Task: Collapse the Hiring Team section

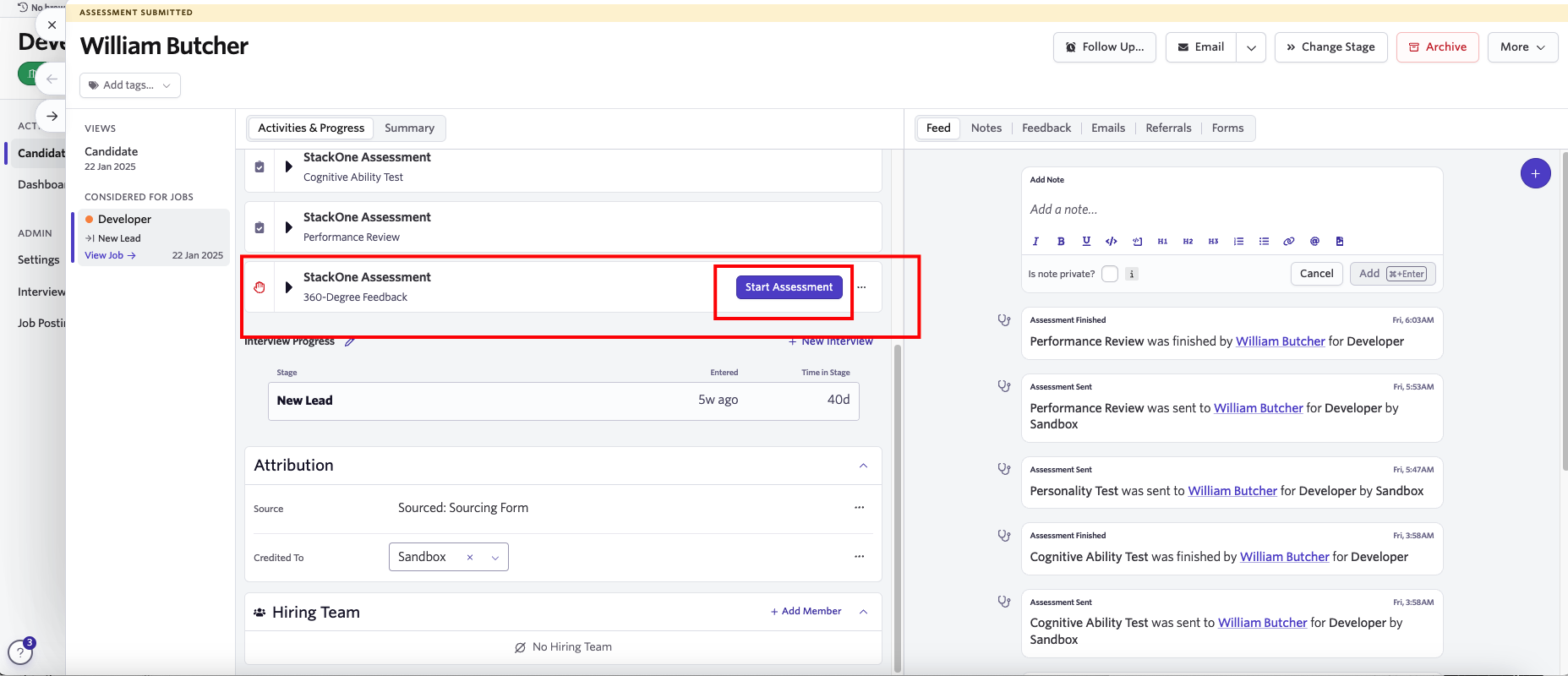Action: [x=863, y=612]
